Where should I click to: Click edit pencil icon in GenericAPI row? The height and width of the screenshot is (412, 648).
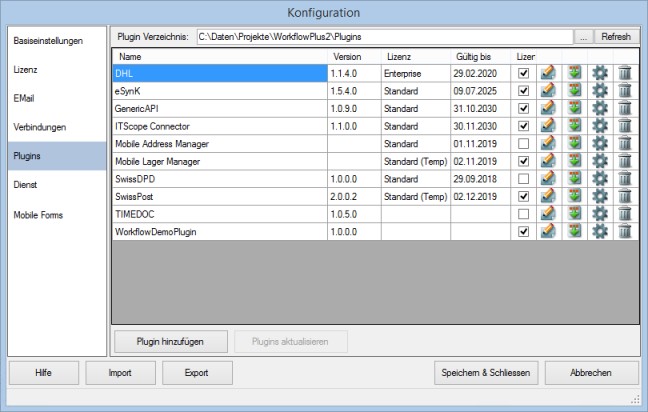coord(548,108)
